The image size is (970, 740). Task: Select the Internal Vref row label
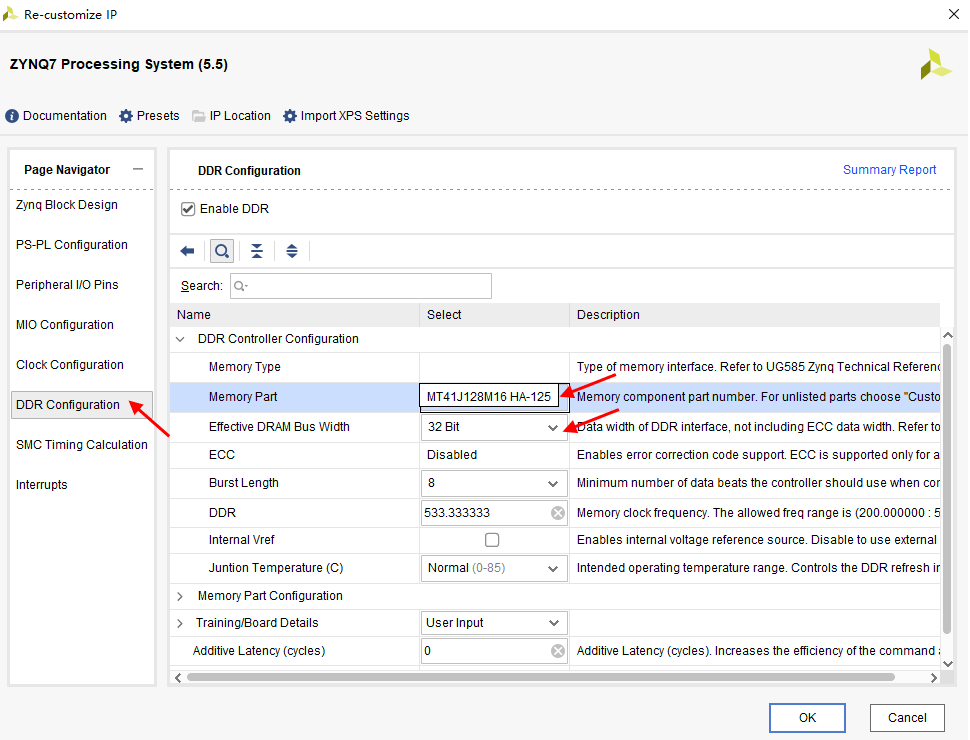tap(242, 540)
